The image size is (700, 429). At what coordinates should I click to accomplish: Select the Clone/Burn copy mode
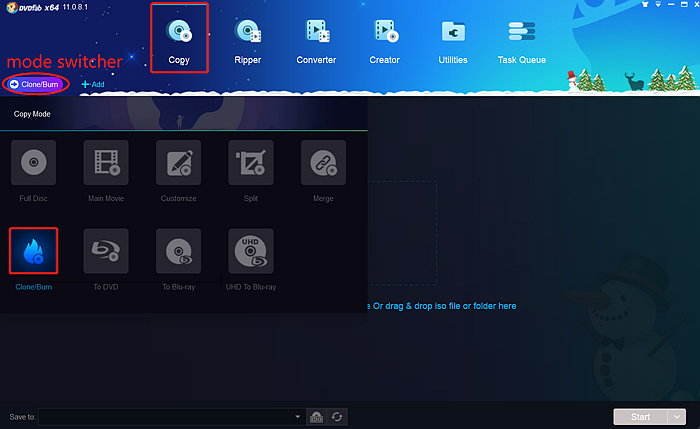(x=33, y=259)
